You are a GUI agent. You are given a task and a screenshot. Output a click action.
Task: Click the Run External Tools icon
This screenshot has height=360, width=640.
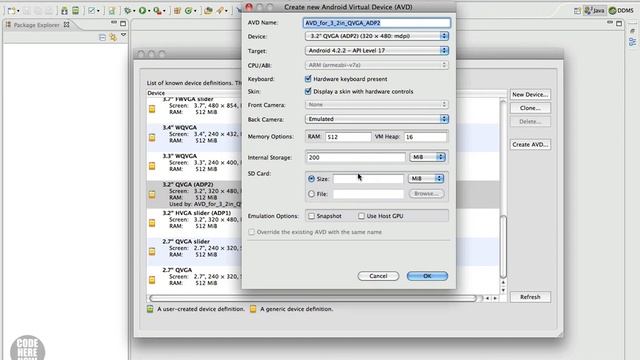157,11
